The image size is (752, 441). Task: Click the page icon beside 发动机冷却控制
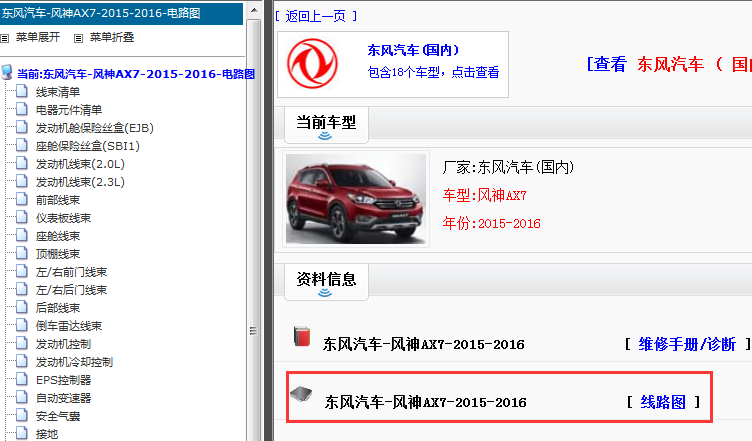[x=22, y=361]
